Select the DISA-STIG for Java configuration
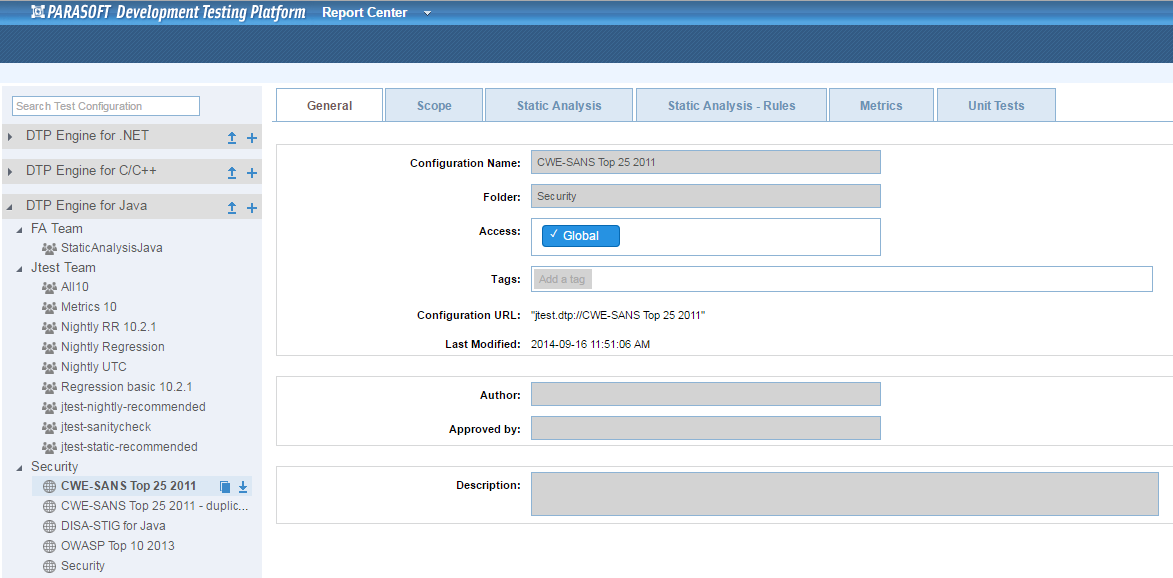 coord(114,526)
